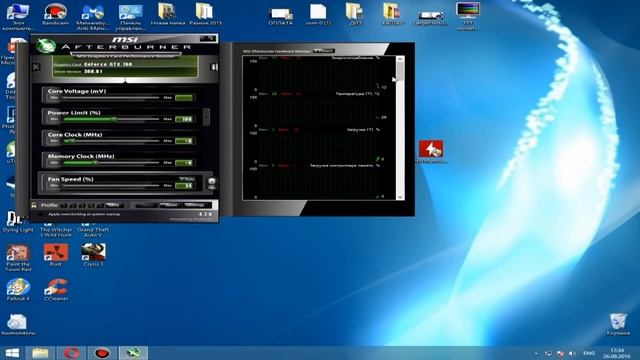Click the Core Clock value field
The image size is (640, 360).
(x=184, y=141)
